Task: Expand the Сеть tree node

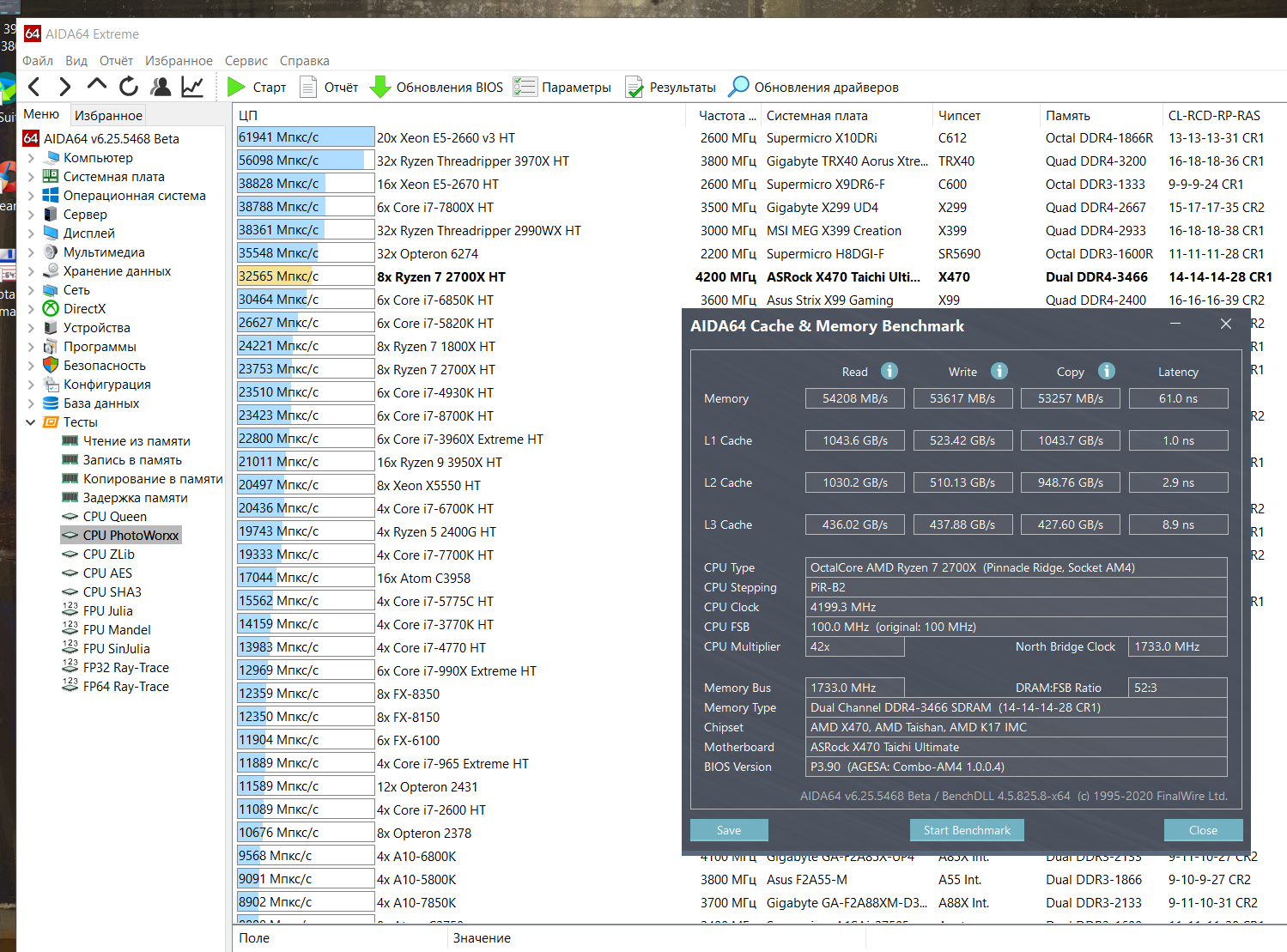Action: point(31,290)
